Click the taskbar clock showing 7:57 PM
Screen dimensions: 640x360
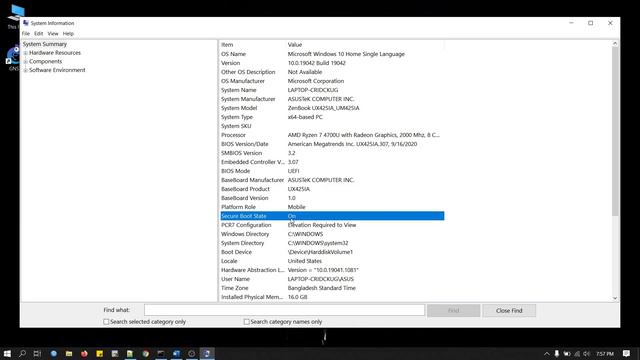[x=605, y=353]
